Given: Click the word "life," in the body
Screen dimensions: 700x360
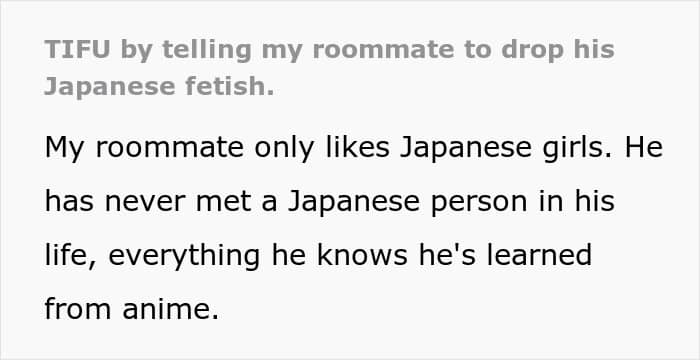Looking at the screenshot, I should click(x=71, y=255).
